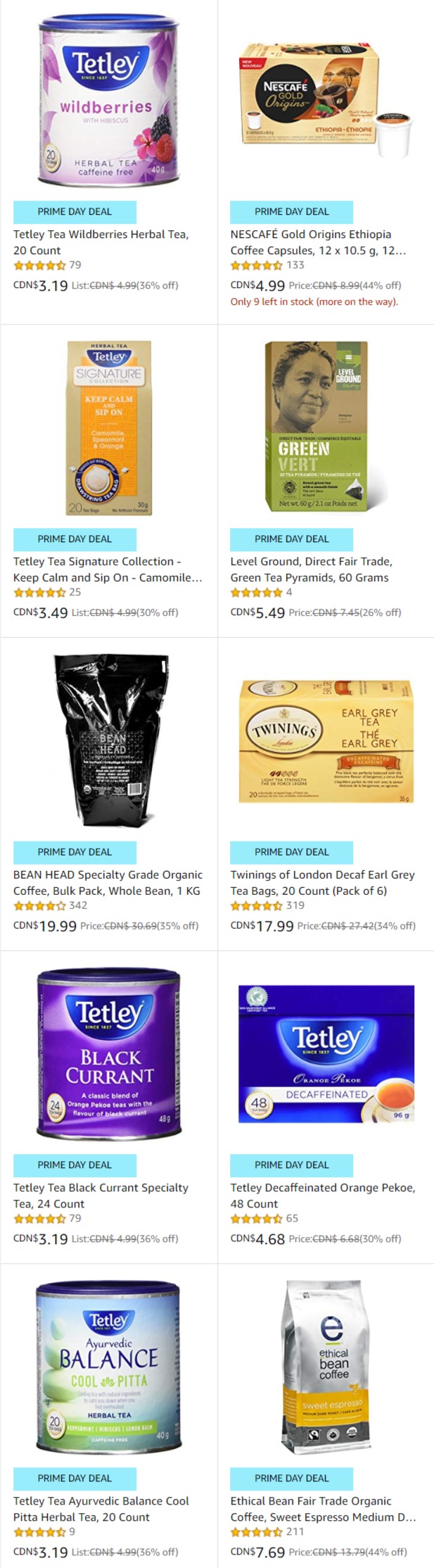Image resolution: width=434 pixels, height=1568 pixels.
Task: View 319 reviews of Twinings Decaf Earl Grey
Action: tap(295, 905)
